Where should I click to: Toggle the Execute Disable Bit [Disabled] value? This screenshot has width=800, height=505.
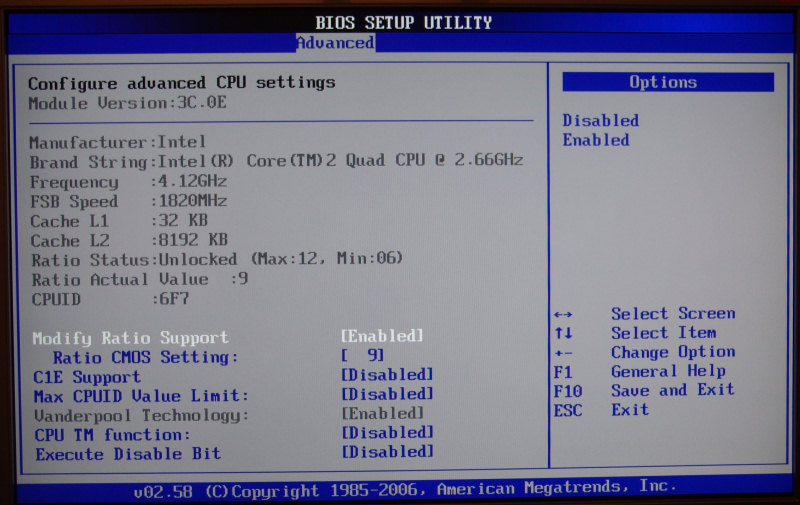[387, 452]
